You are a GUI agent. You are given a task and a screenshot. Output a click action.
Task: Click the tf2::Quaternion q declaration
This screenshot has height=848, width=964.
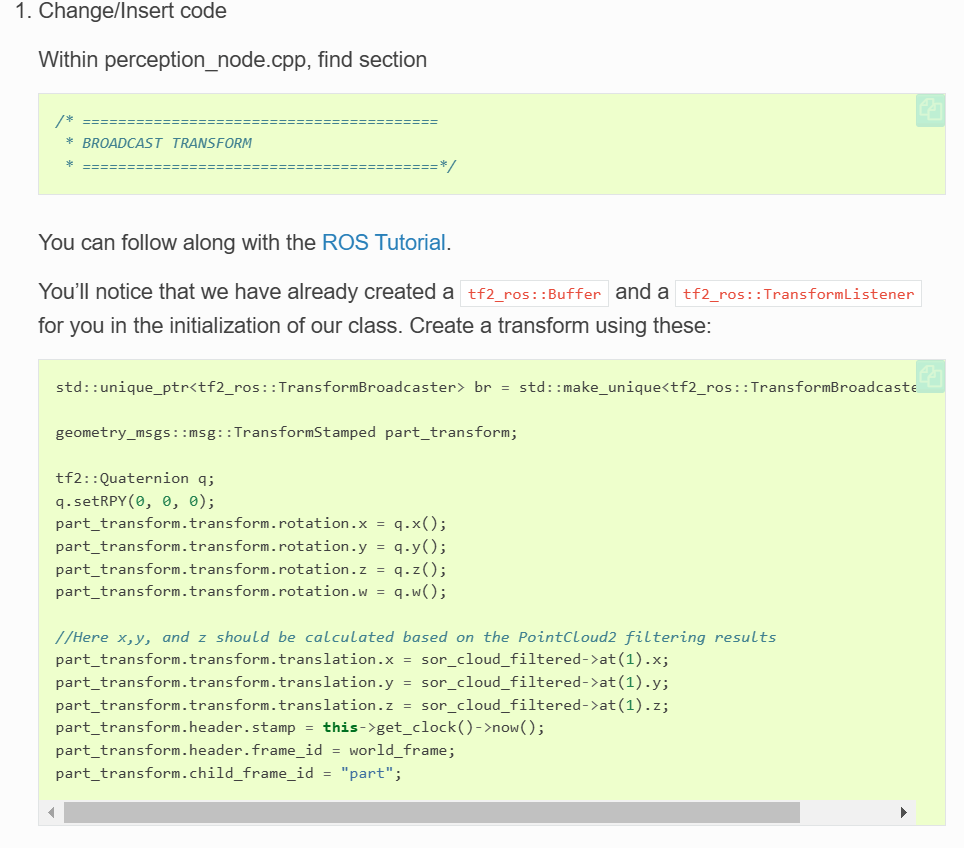121,478
